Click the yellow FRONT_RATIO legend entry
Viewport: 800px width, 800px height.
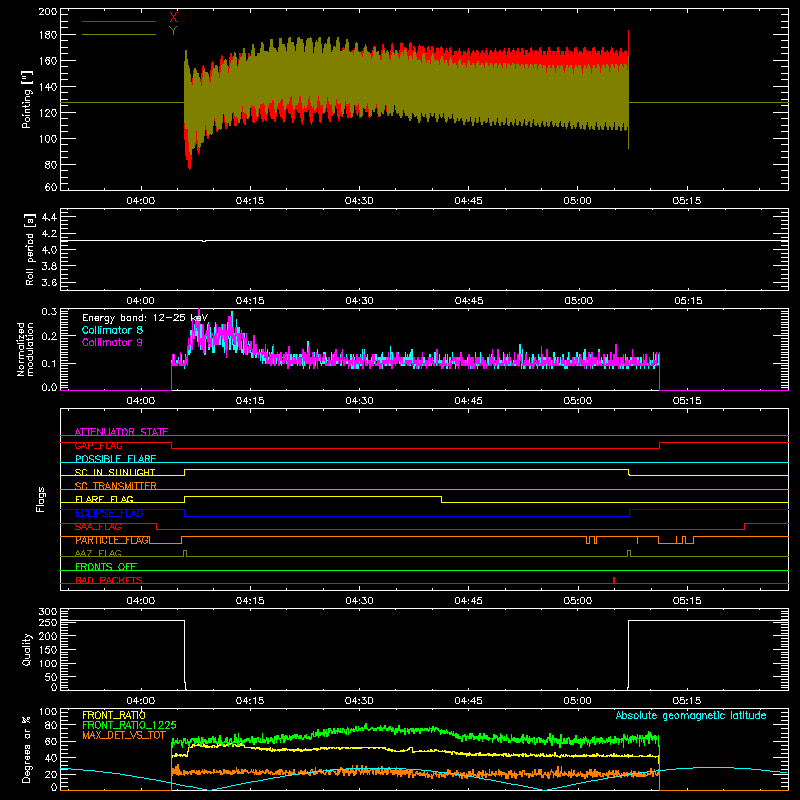click(x=114, y=715)
